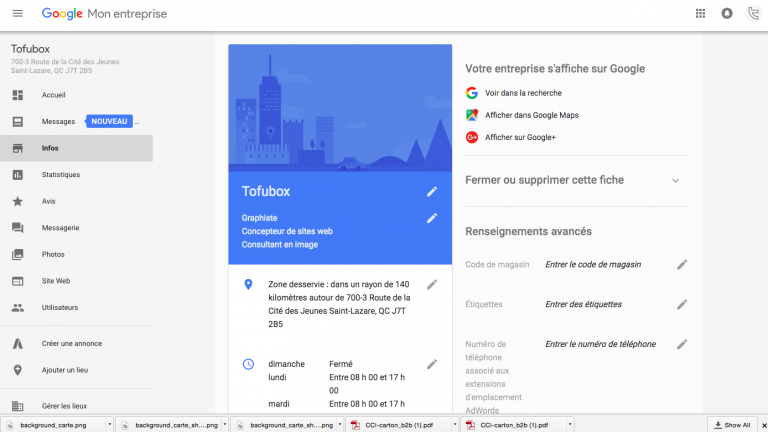
Task: Open the hamburger main menu
Action: coord(18,14)
